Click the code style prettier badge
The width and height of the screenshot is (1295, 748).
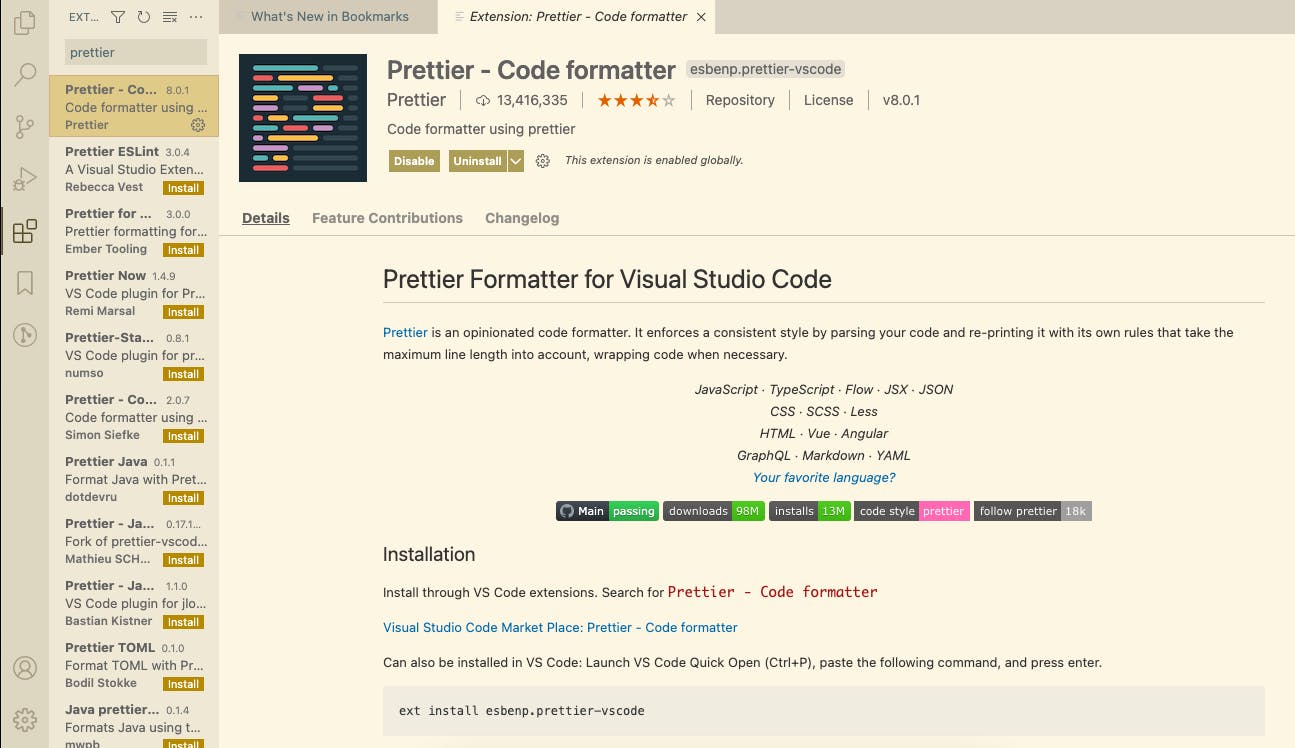tap(912, 511)
